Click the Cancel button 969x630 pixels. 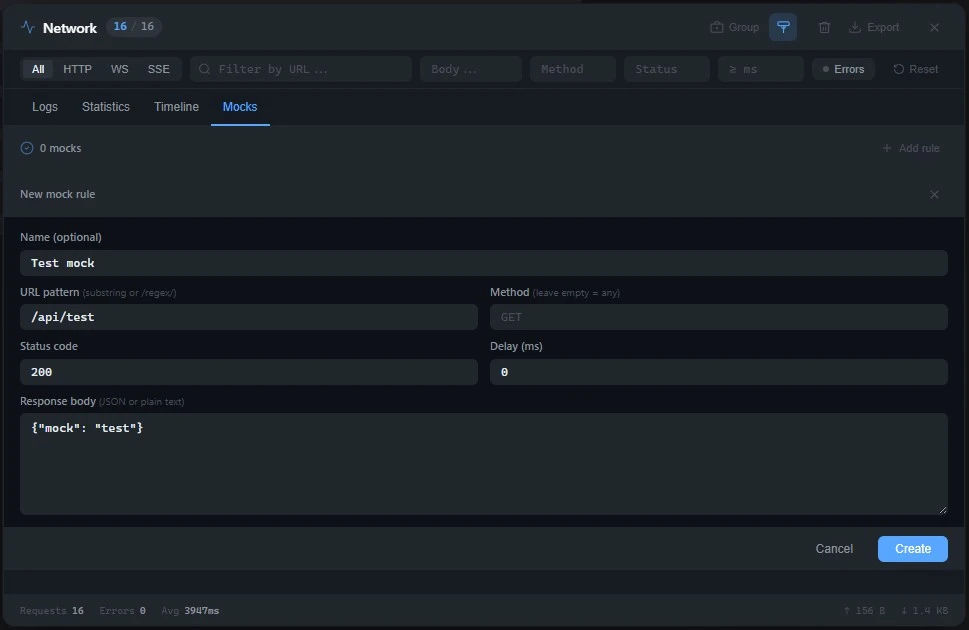pos(834,549)
